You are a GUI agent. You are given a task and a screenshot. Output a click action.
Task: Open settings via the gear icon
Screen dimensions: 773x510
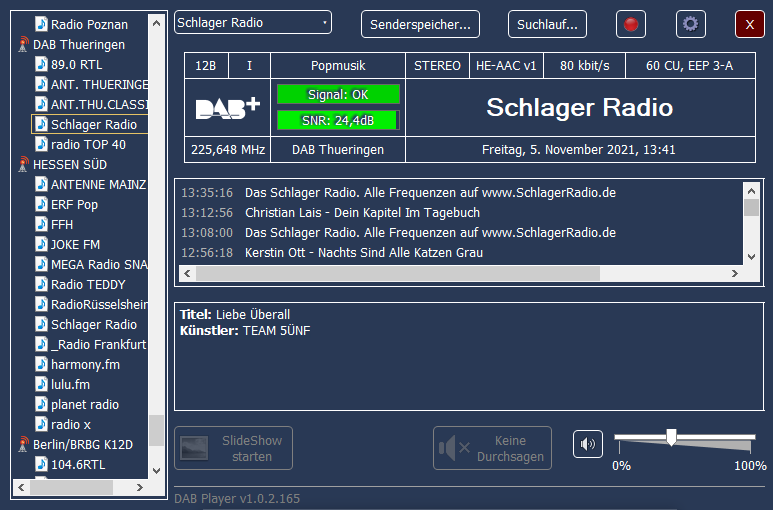pyautogui.click(x=691, y=24)
